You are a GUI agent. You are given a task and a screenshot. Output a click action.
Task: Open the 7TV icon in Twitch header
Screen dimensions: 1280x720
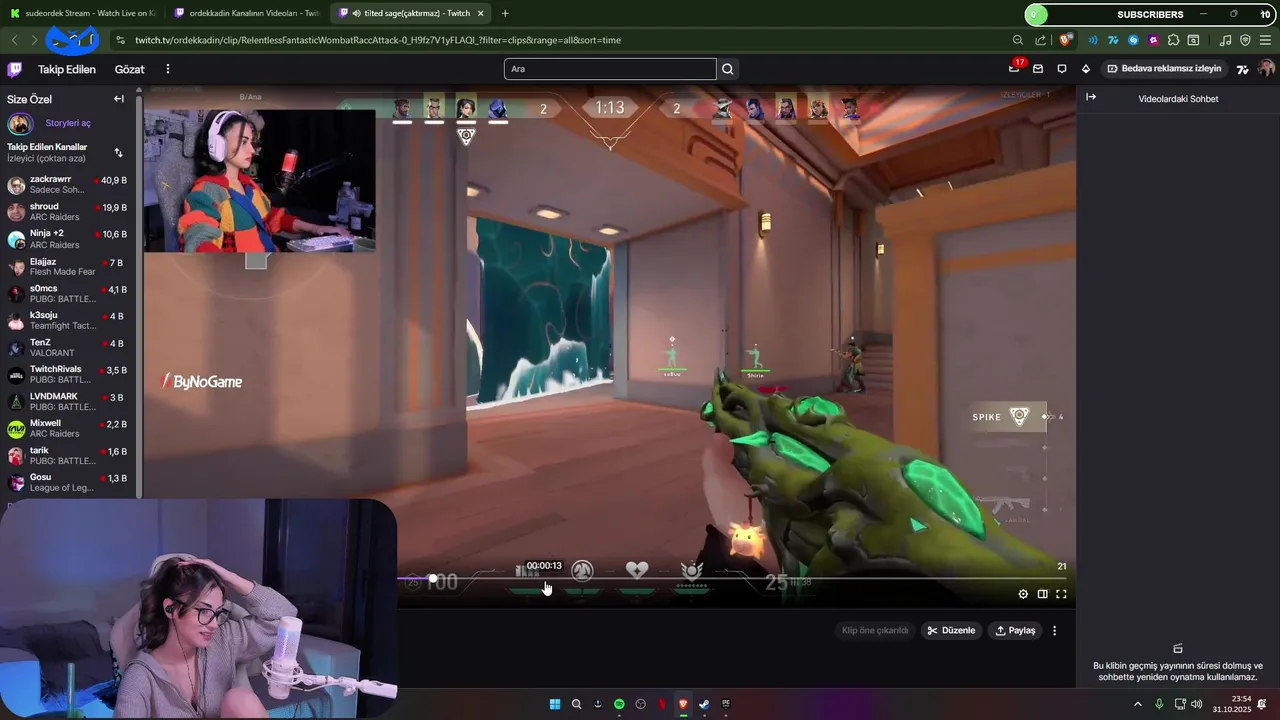(x=1243, y=69)
